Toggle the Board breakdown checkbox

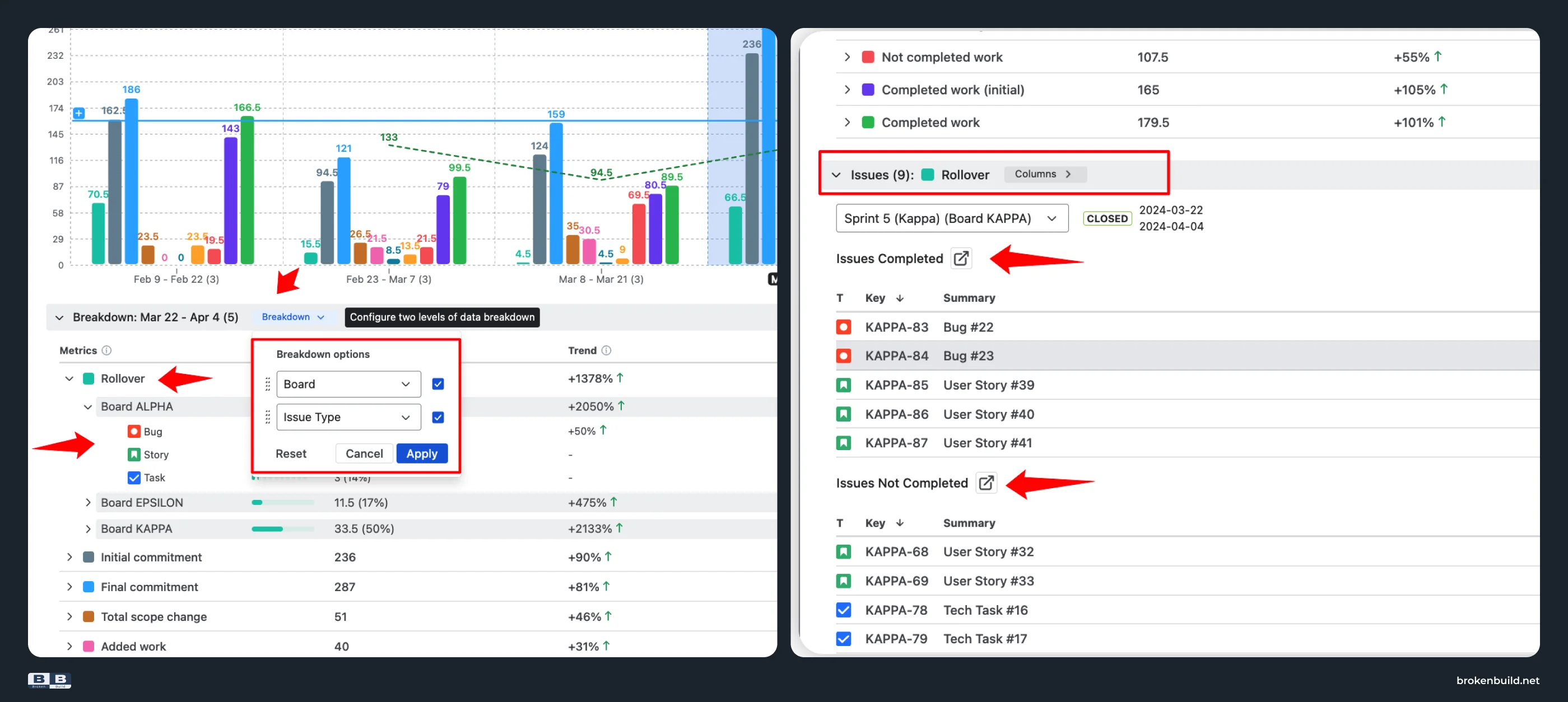click(438, 384)
